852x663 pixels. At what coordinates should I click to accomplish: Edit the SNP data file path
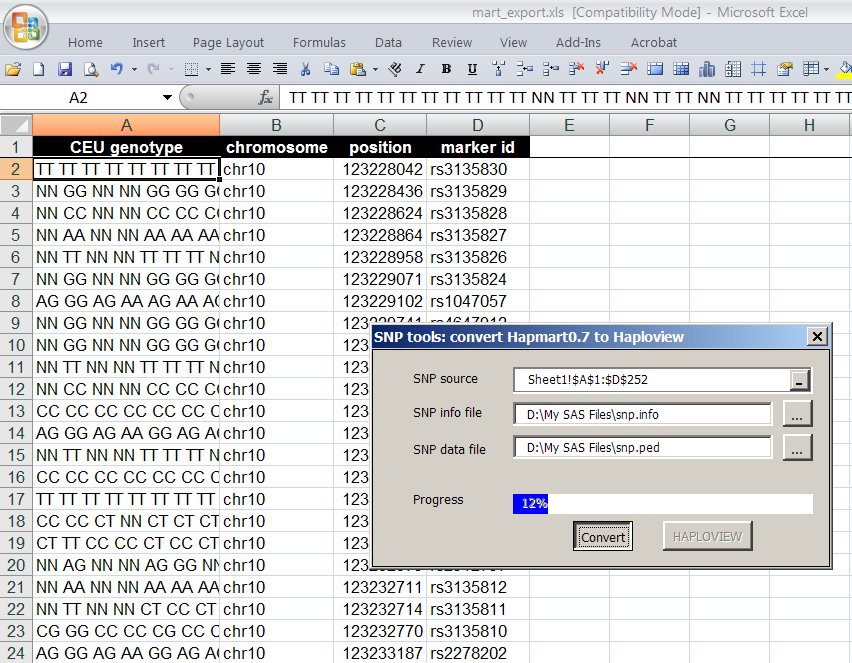click(x=642, y=448)
